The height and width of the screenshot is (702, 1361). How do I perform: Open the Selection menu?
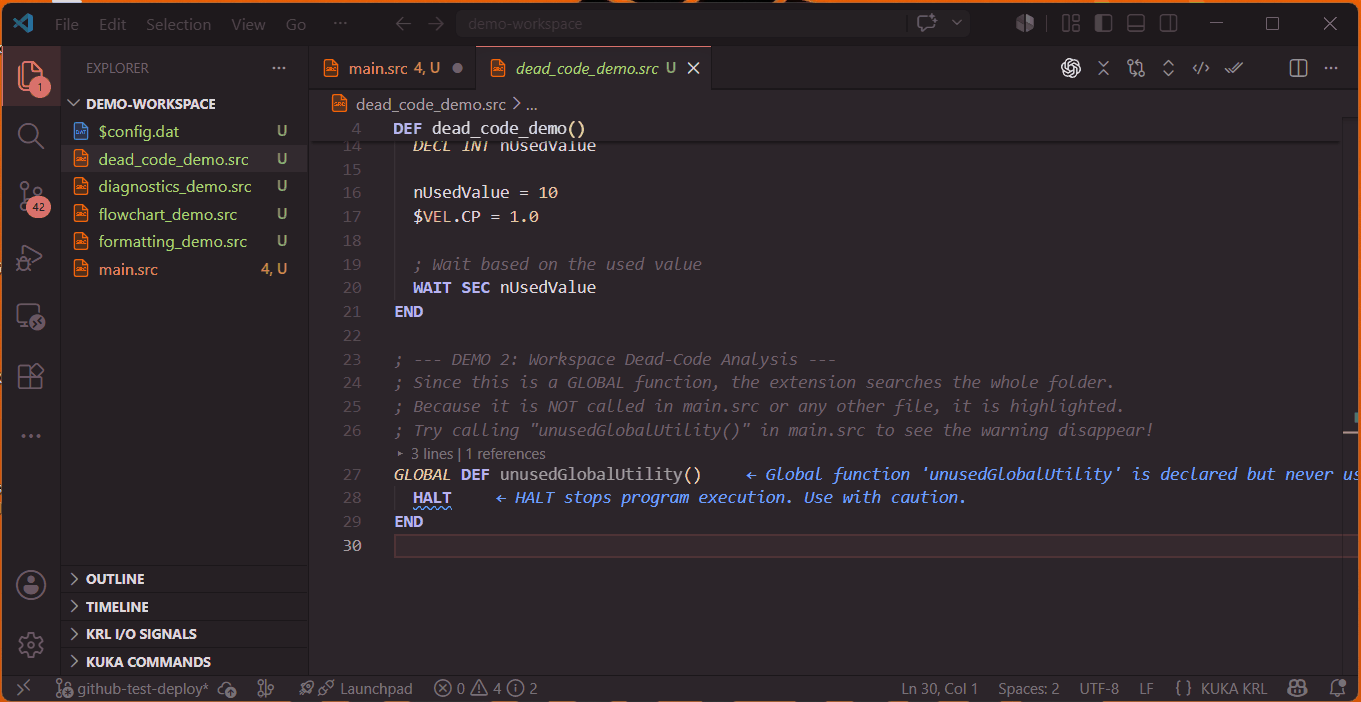(x=179, y=24)
